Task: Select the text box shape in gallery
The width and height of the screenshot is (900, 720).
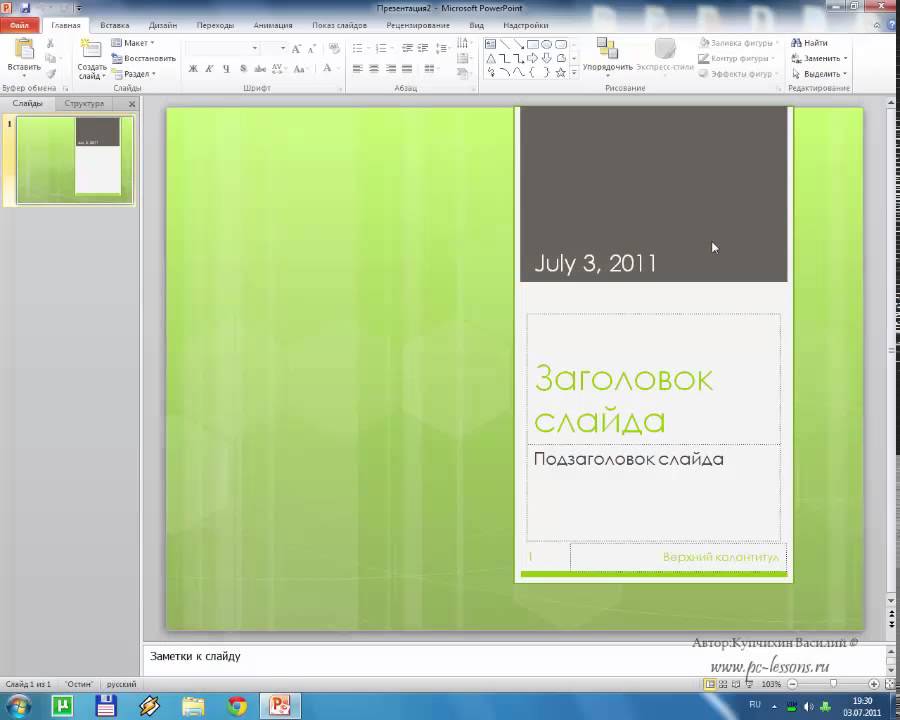Action: pos(491,44)
